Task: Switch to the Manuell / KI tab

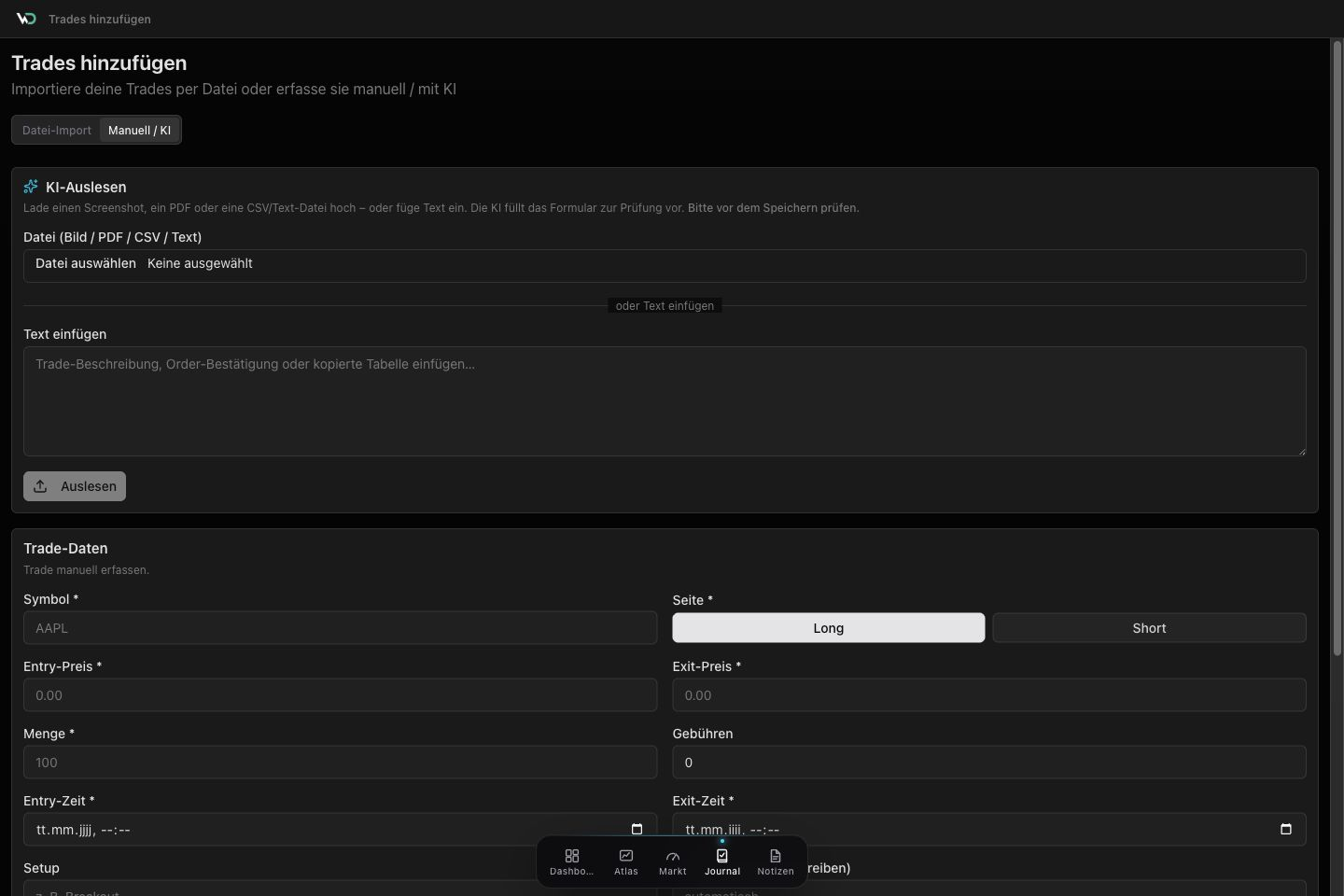Action: point(139,130)
